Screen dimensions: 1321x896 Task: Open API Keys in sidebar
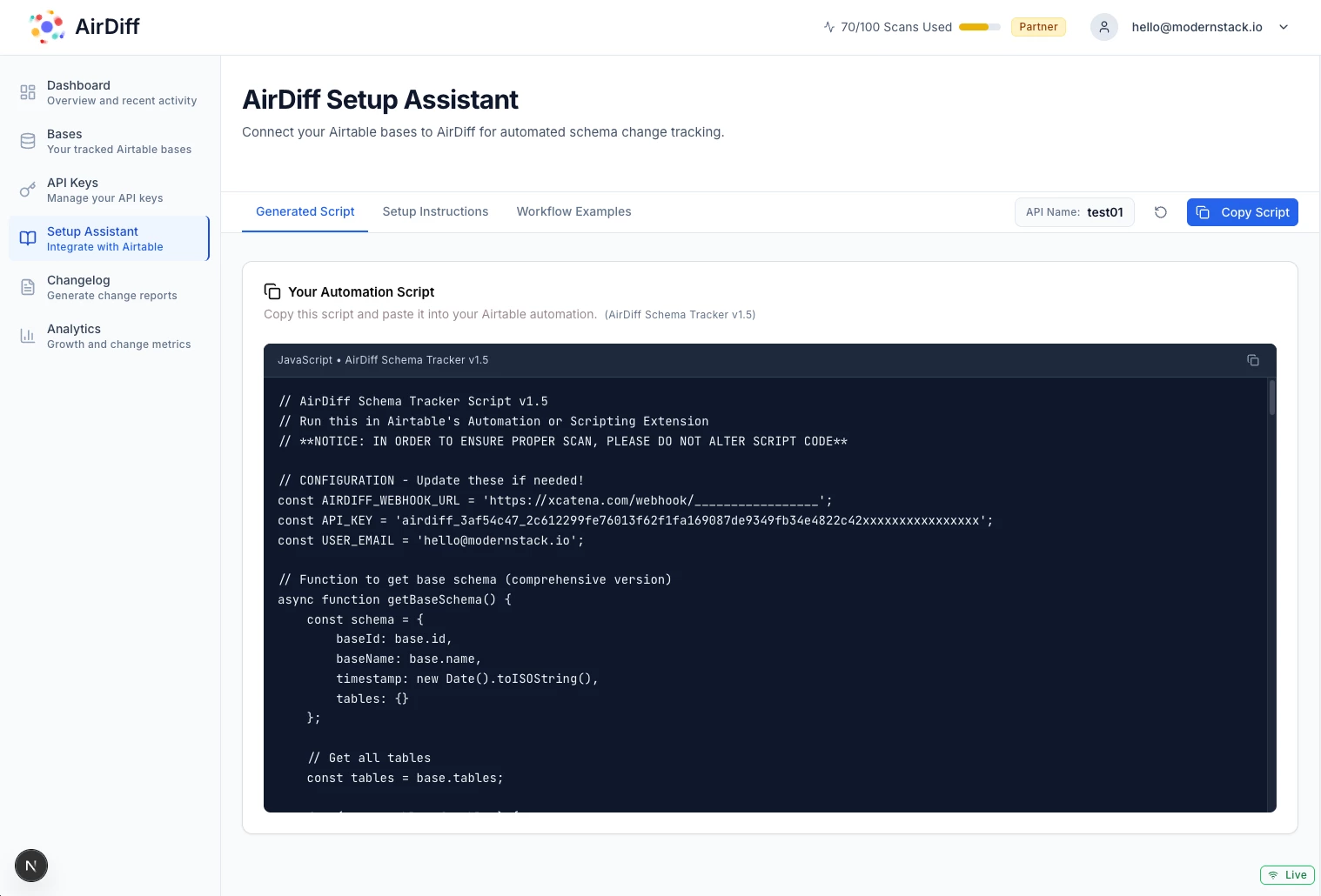(110, 190)
